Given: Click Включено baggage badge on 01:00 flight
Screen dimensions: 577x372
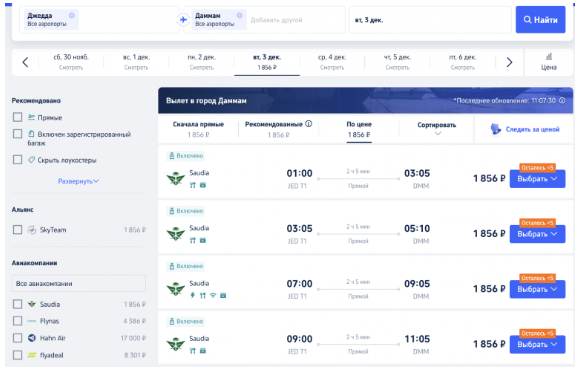Looking at the screenshot, I should tap(186, 156).
